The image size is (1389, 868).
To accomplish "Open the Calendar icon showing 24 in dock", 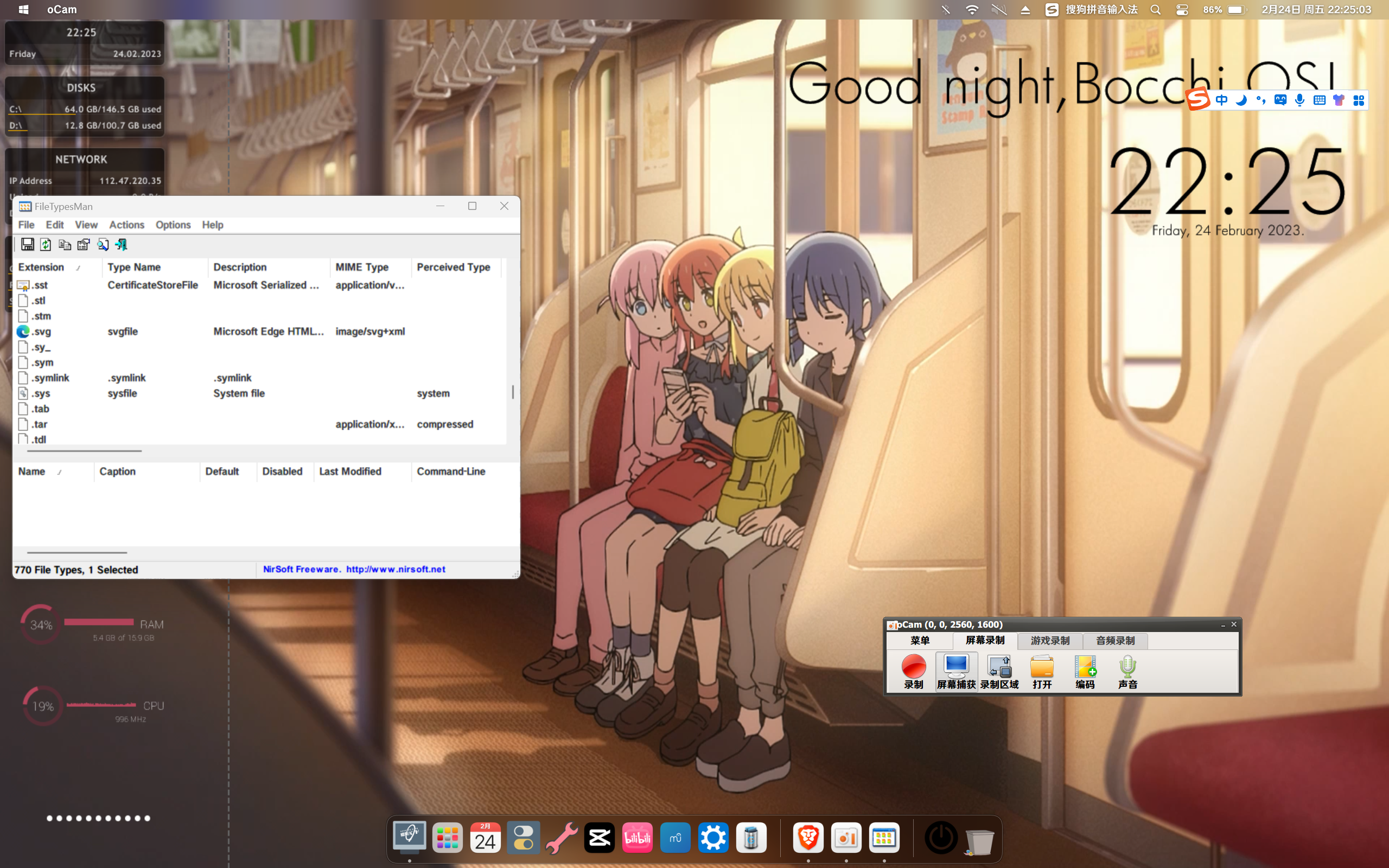I will click(x=486, y=838).
